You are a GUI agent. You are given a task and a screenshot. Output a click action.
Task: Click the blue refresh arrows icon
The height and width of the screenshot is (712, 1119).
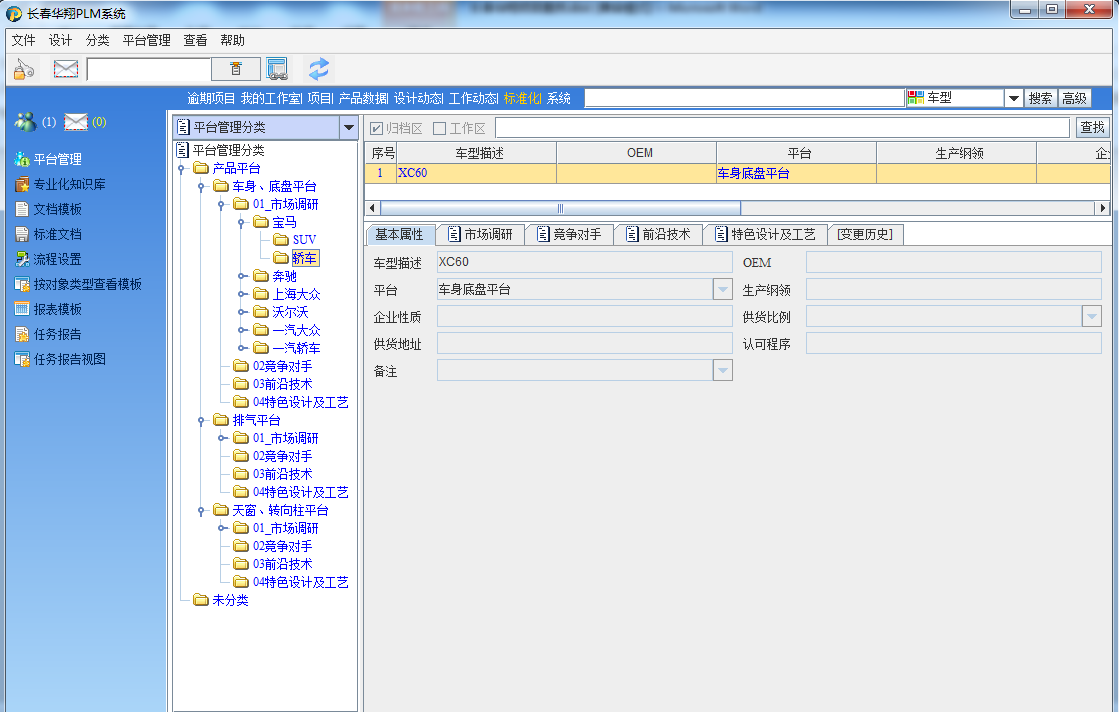pyautogui.click(x=318, y=69)
